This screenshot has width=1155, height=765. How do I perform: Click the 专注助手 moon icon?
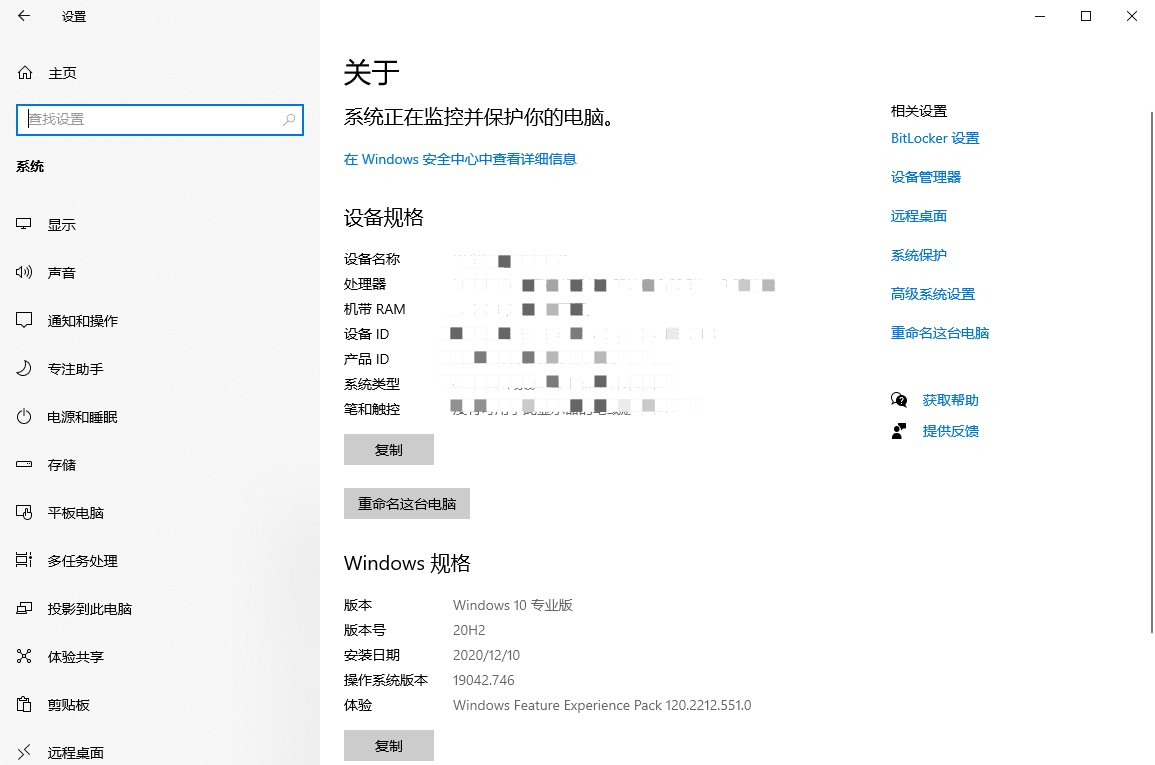tap(25, 369)
